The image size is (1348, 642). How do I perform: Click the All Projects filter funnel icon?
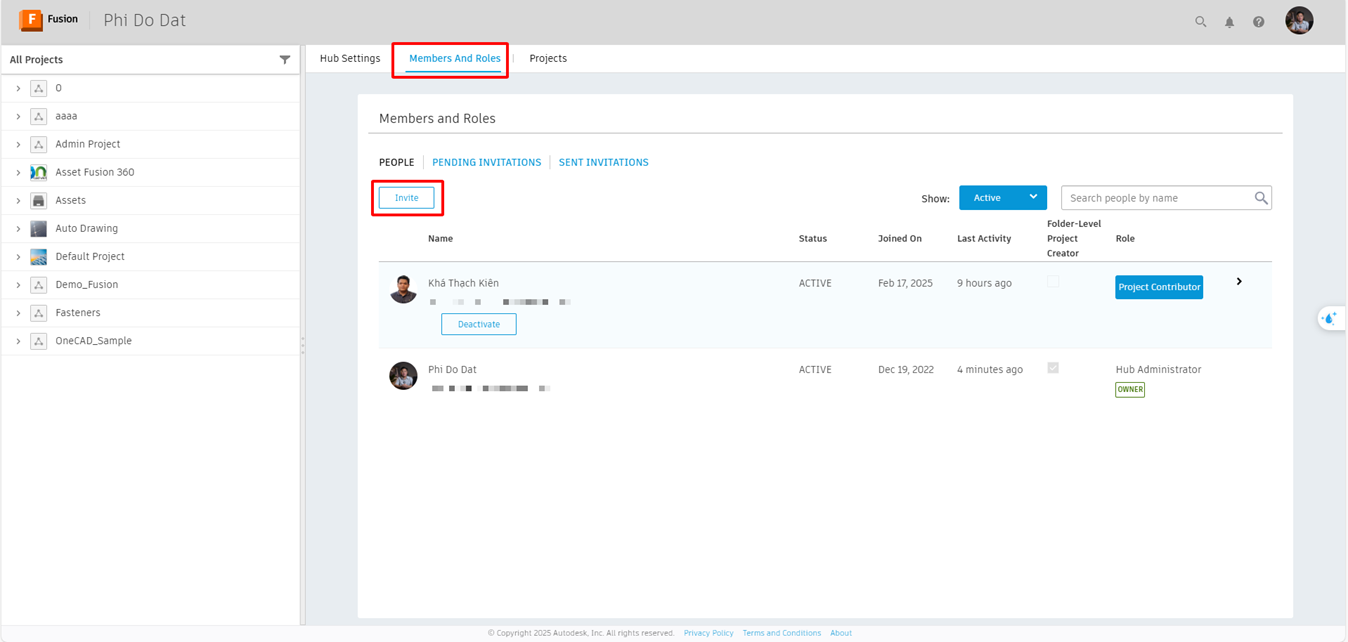285,60
